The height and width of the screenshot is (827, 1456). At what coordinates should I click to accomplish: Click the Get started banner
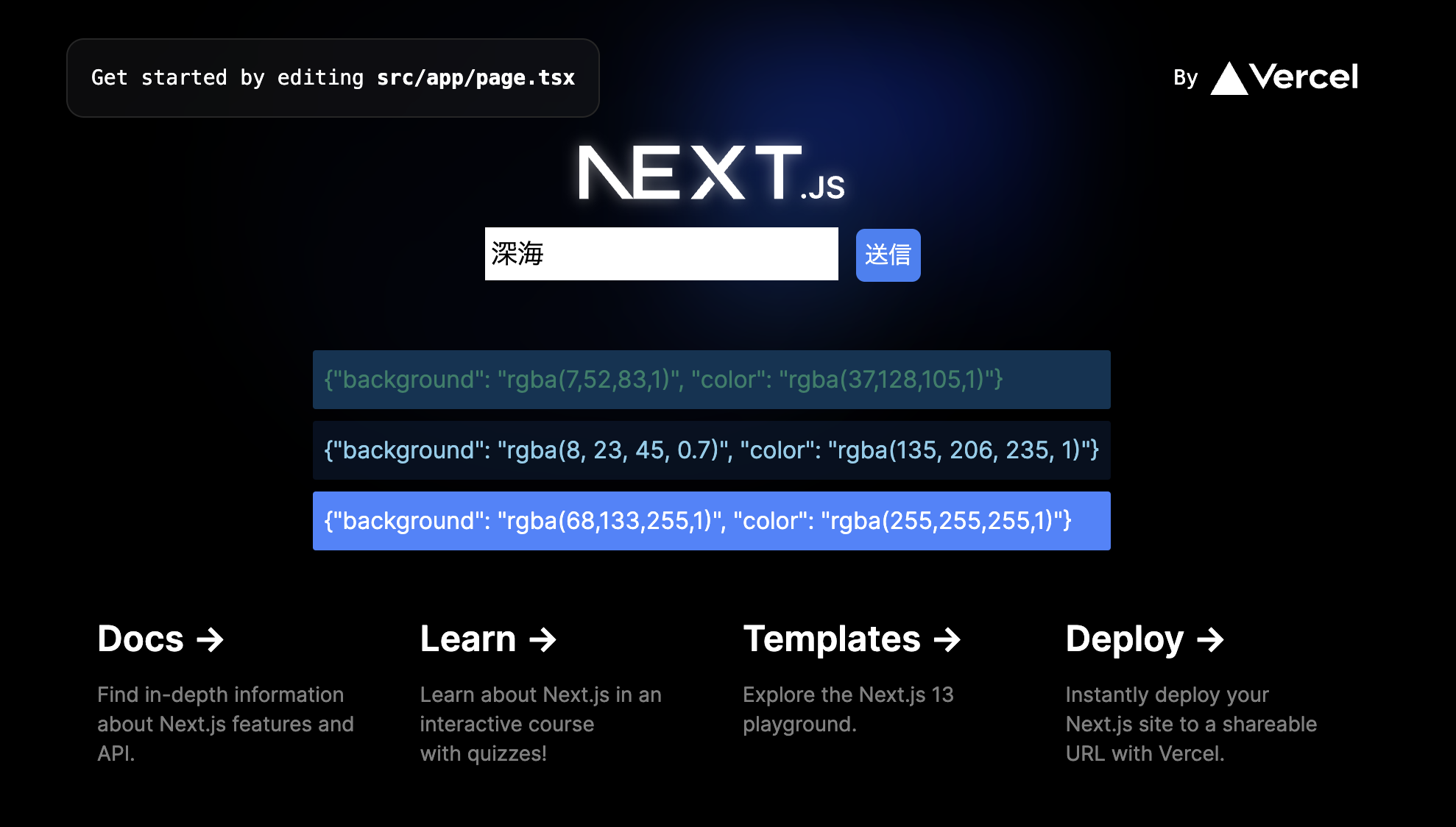[332, 77]
